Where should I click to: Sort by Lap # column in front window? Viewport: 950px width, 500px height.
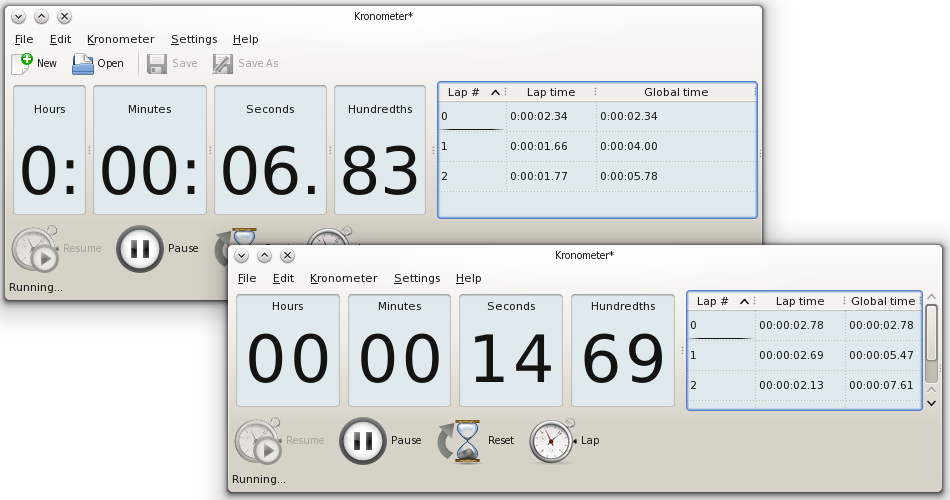point(722,301)
